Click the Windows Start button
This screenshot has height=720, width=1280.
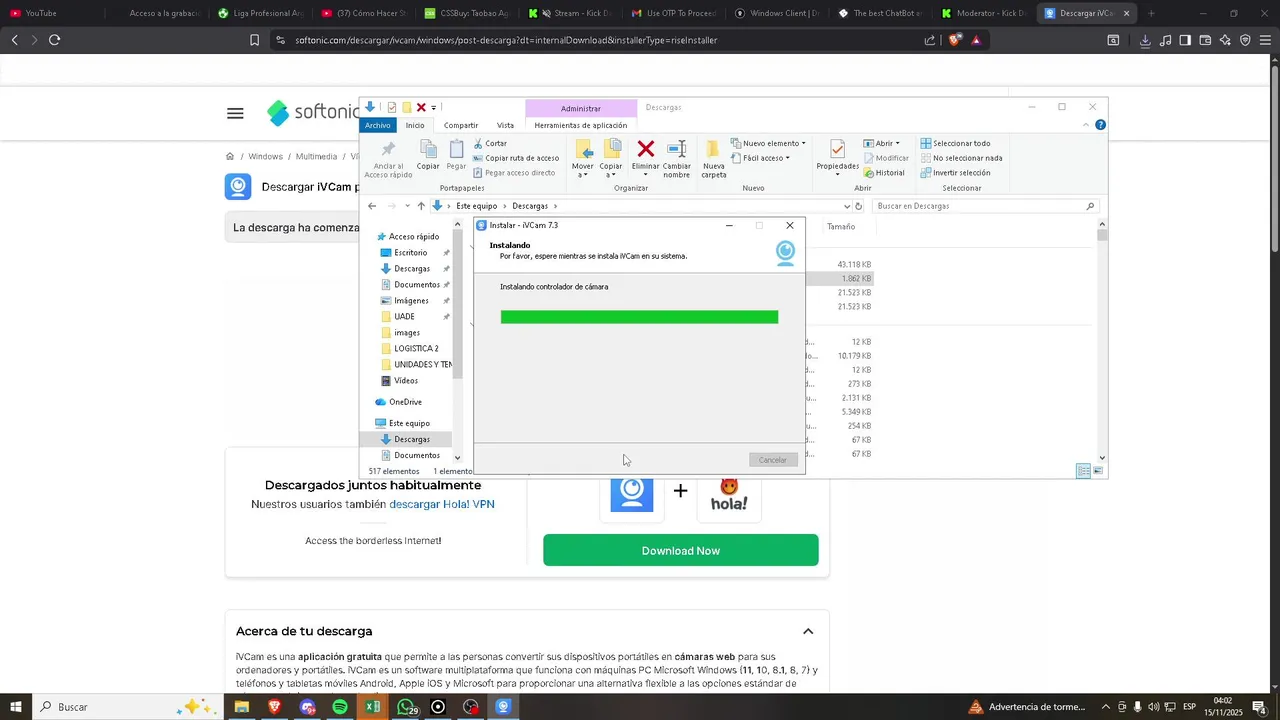(x=16, y=707)
